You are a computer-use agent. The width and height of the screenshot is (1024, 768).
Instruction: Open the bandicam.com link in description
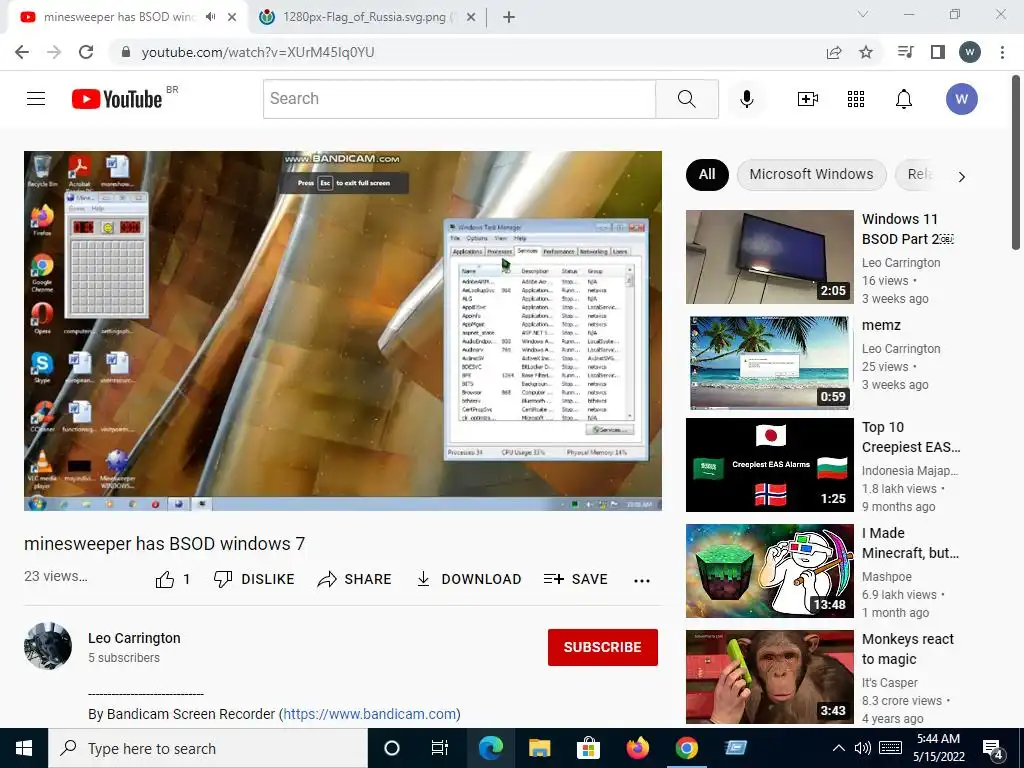pyautogui.click(x=369, y=714)
